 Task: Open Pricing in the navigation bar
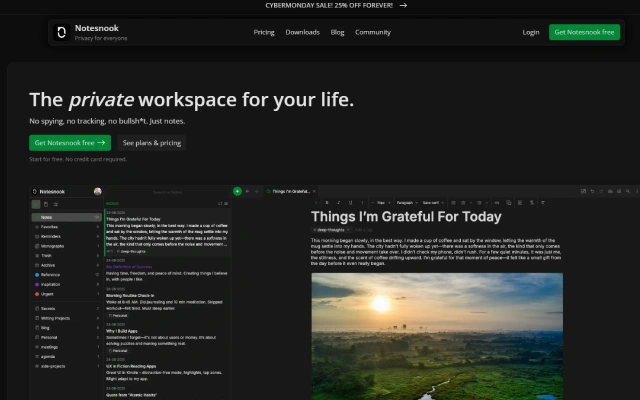[x=264, y=32]
